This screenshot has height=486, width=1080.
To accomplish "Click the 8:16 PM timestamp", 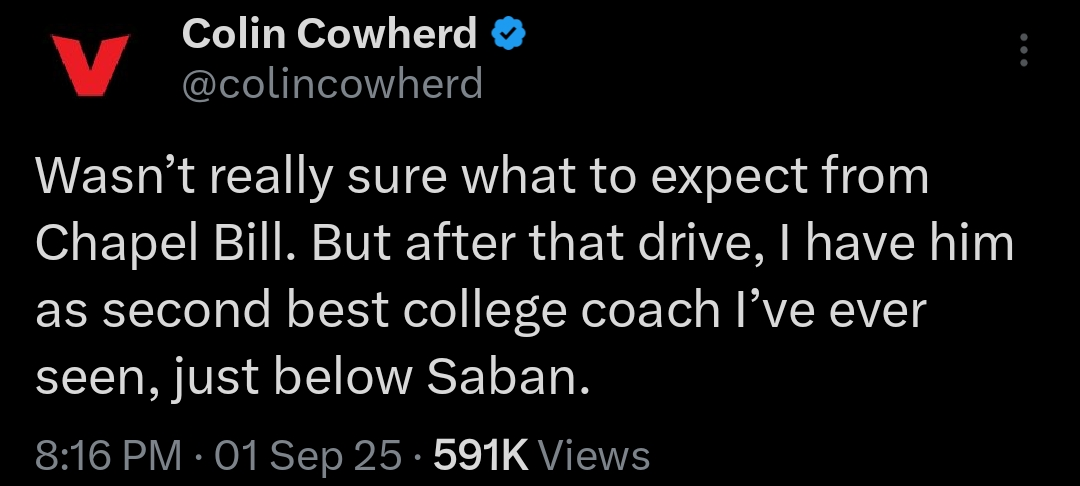I will coord(109,456).
